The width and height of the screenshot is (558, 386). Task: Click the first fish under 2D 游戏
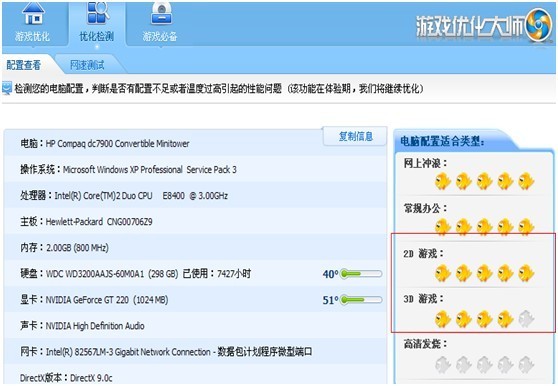pos(443,273)
